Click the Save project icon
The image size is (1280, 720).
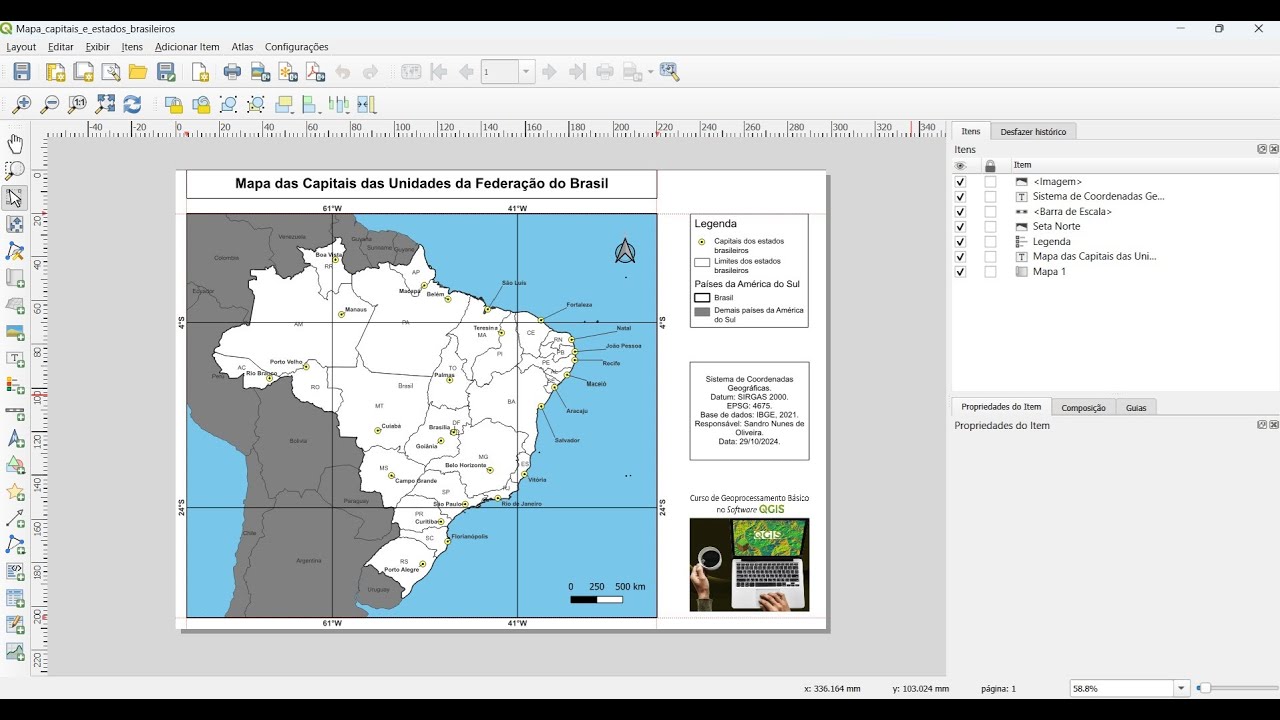point(22,72)
